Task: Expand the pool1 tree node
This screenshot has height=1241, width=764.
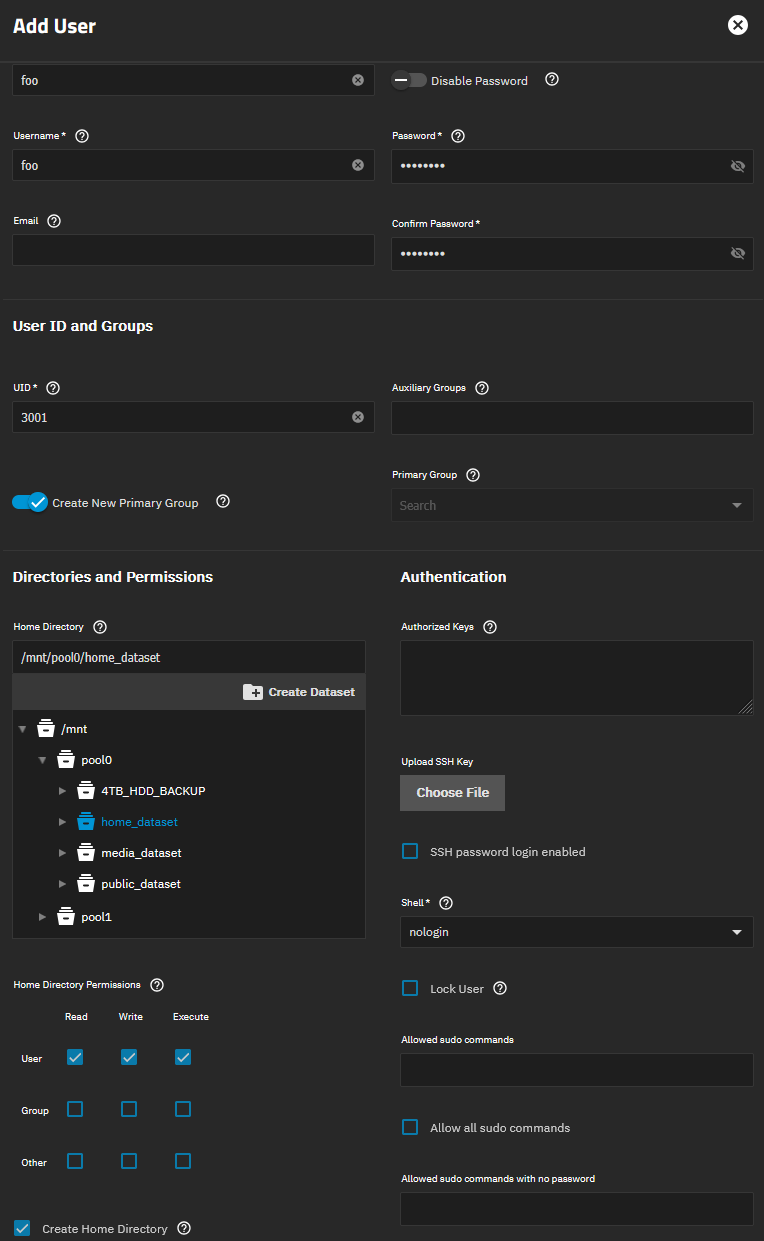Action: (42, 916)
